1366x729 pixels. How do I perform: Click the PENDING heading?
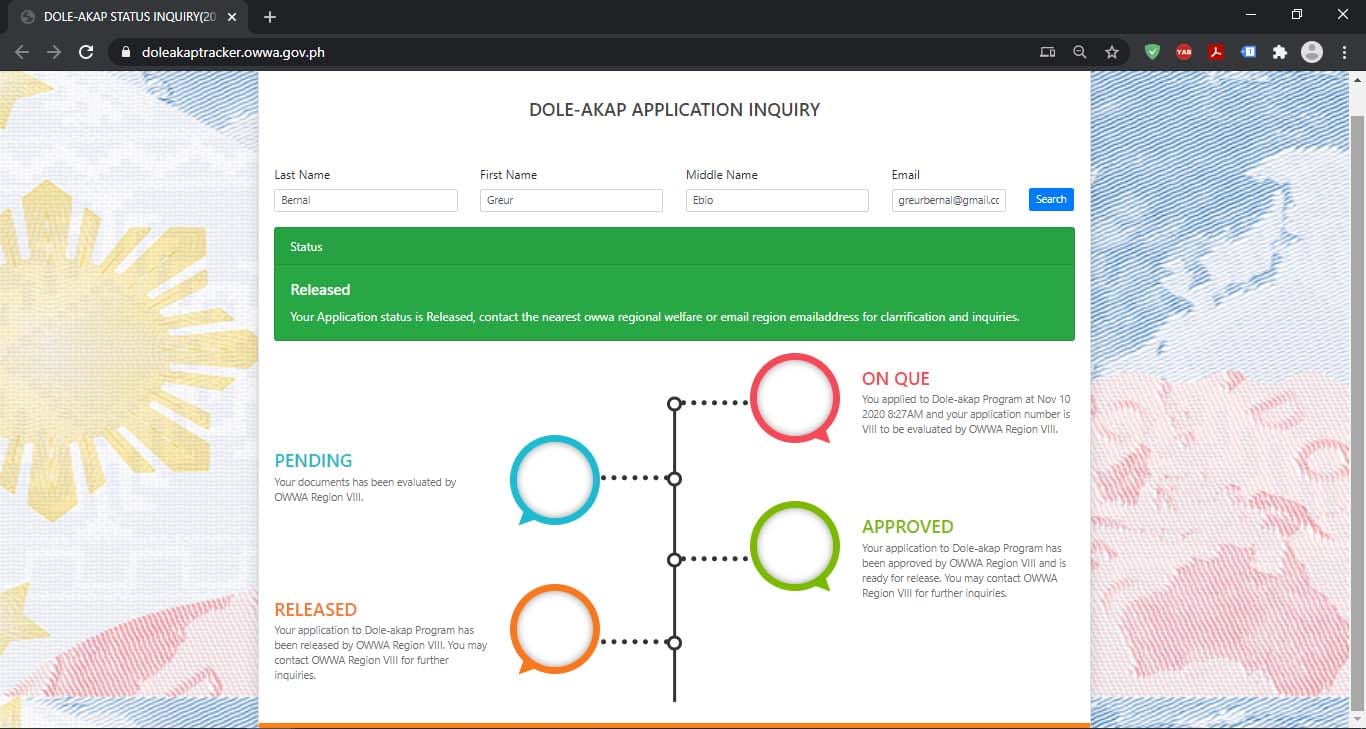click(313, 461)
